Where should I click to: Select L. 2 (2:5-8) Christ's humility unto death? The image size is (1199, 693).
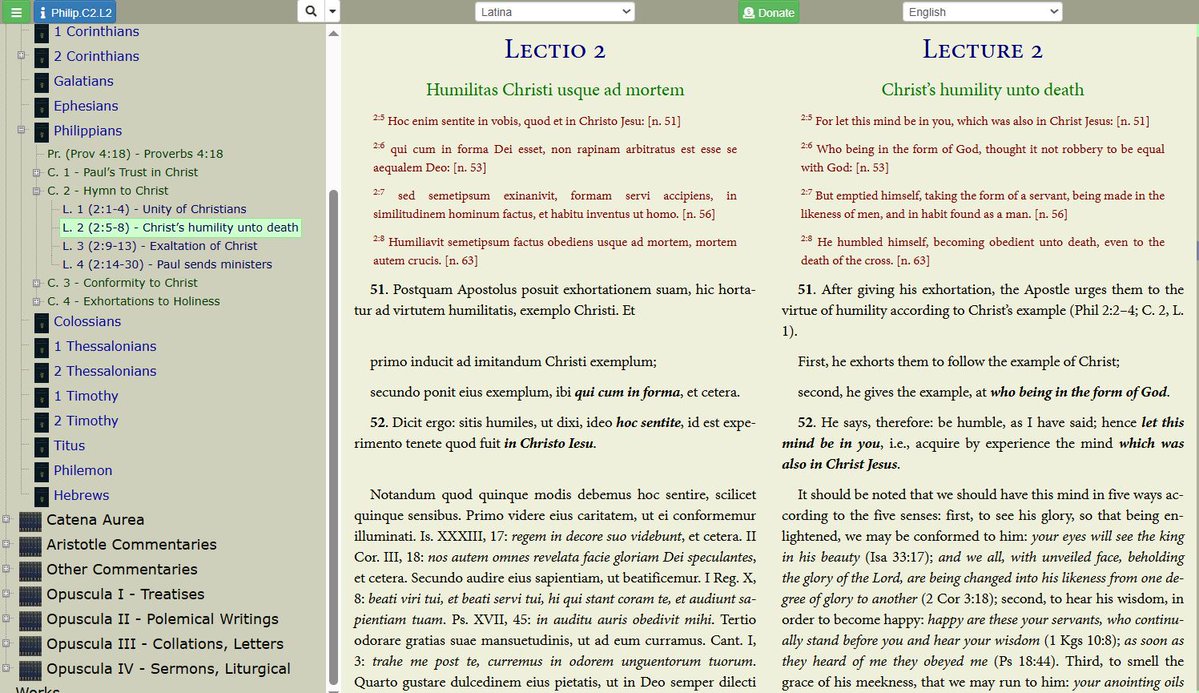tap(180, 227)
